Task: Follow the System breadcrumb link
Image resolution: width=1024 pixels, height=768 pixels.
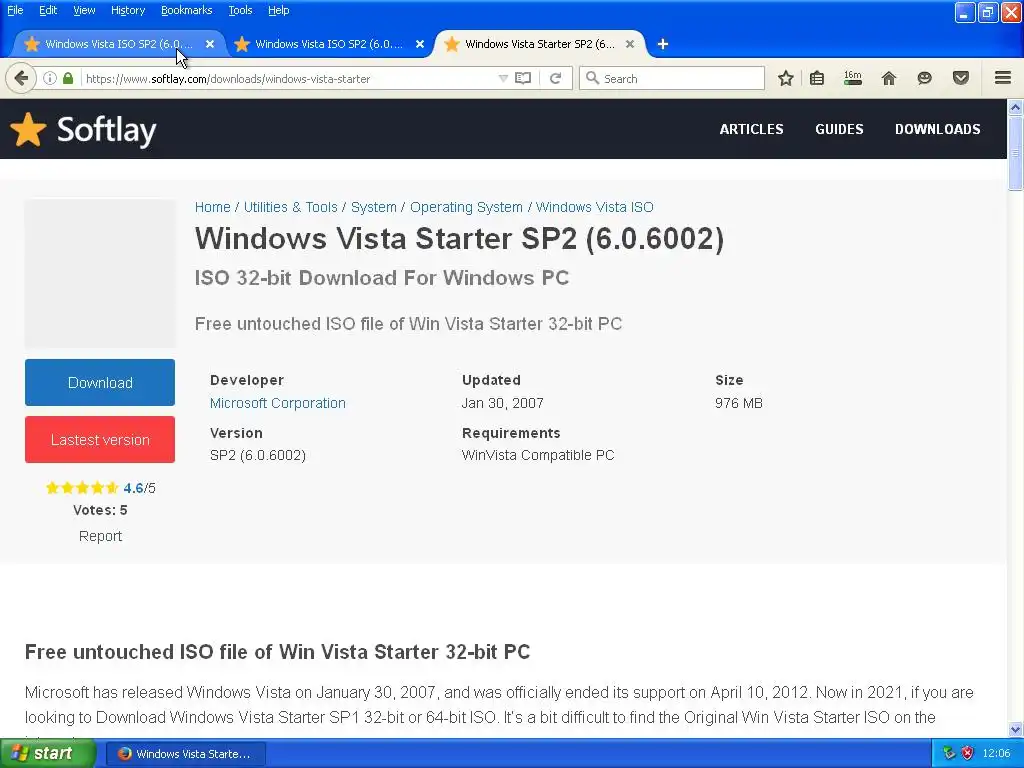Action: [x=374, y=207]
